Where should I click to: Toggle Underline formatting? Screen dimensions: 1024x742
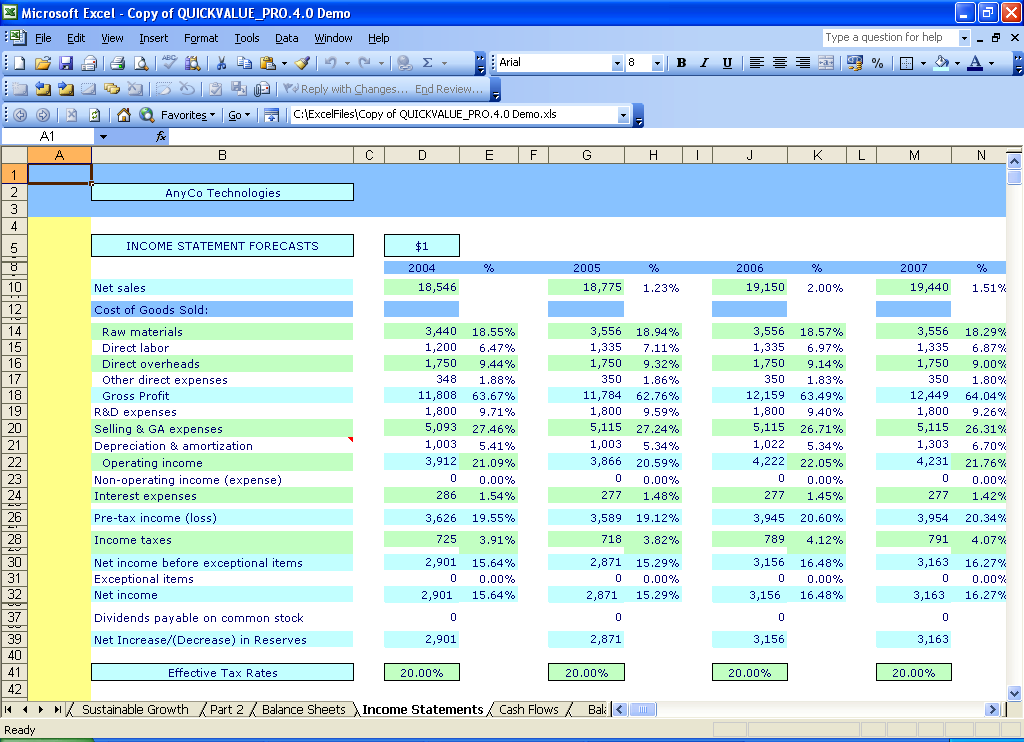point(727,63)
